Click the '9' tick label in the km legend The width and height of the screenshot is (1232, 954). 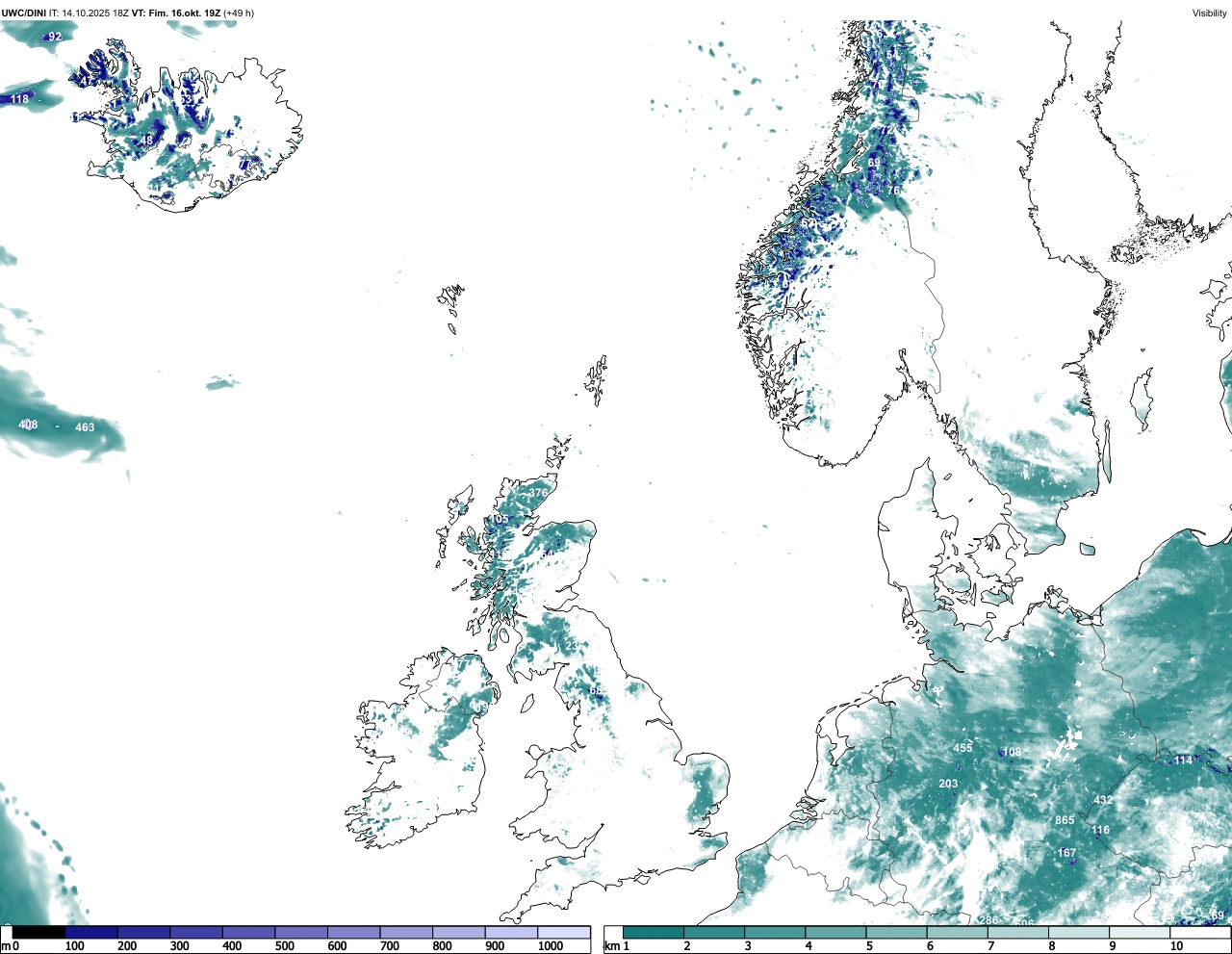coord(1113,946)
